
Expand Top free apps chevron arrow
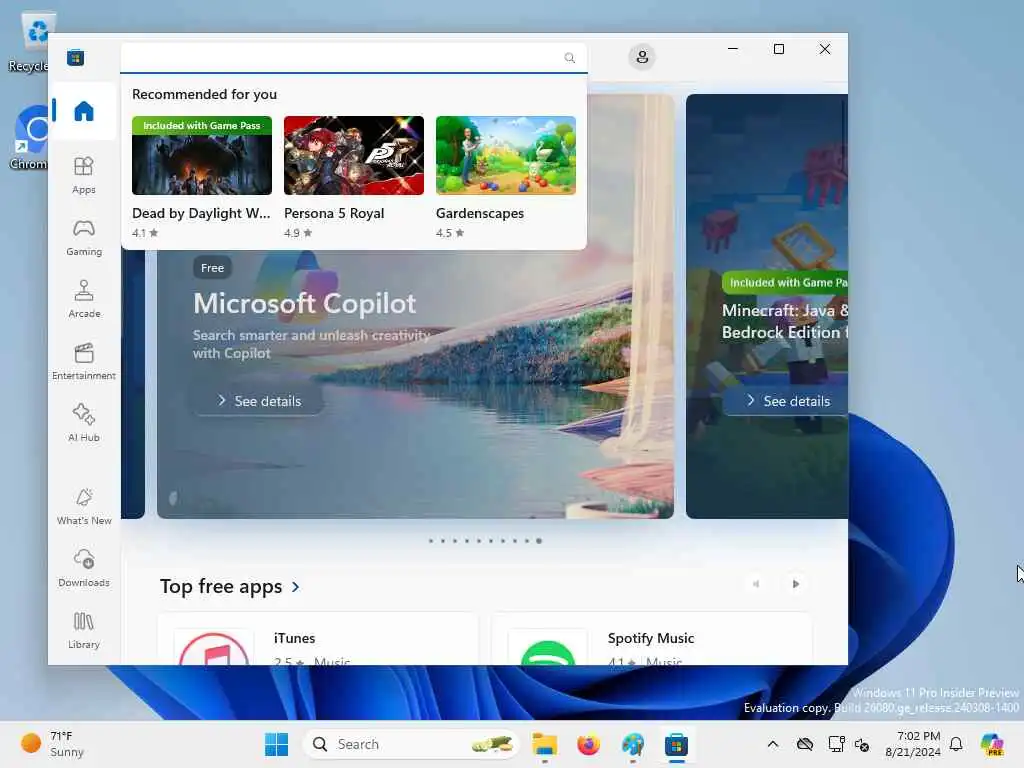coord(296,586)
